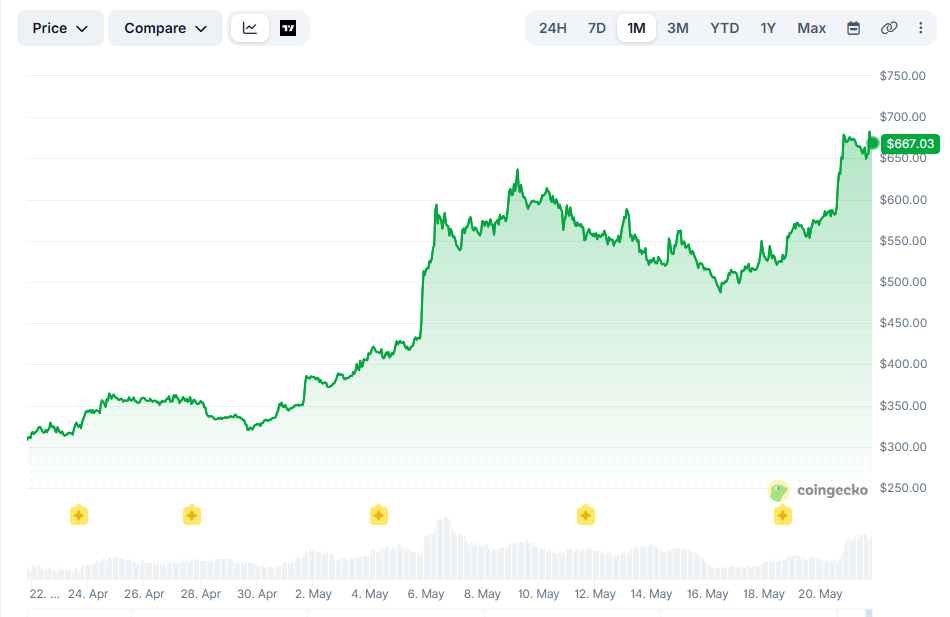Click the 2. May date label
The image size is (950, 617).
click(313, 594)
